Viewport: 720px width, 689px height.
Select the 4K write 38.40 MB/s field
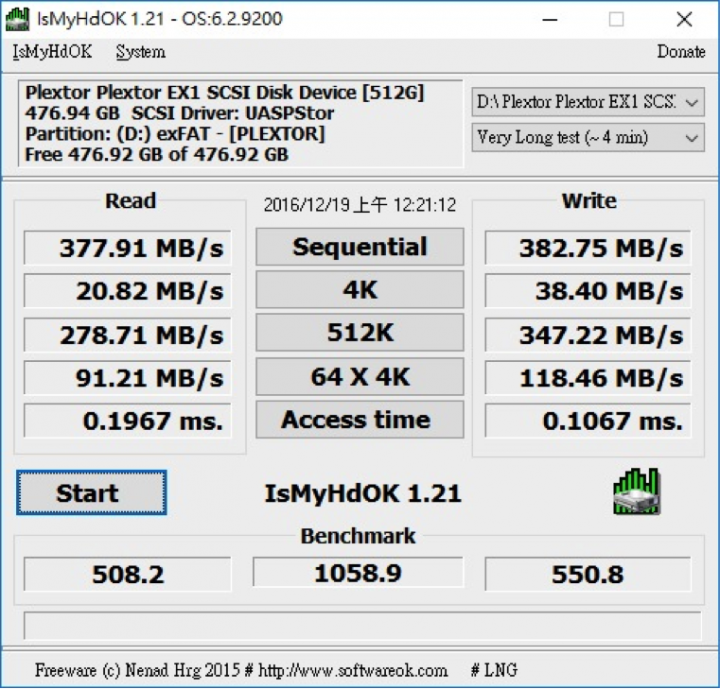588,291
